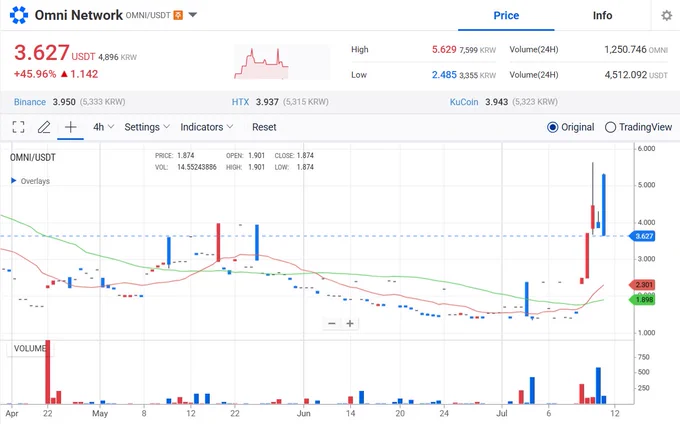Open settings with the gear icon

(666, 16)
